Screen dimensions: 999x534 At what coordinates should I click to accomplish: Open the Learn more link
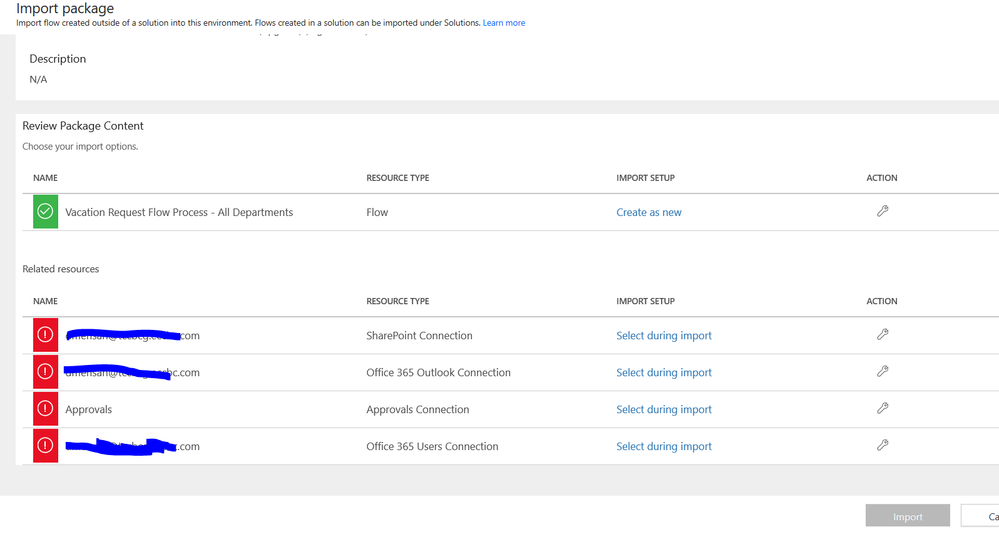click(504, 23)
